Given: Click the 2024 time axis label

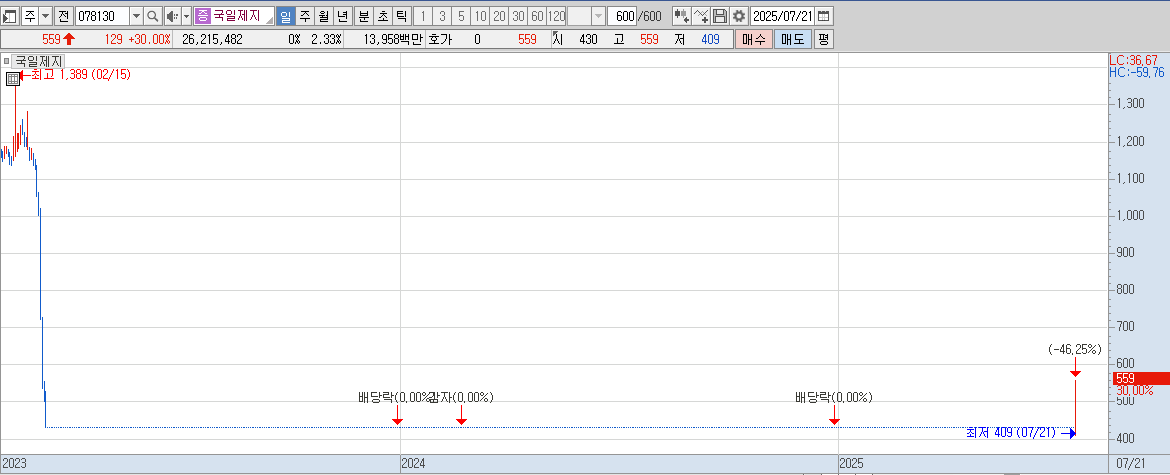Looking at the screenshot, I should coord(413,464).
